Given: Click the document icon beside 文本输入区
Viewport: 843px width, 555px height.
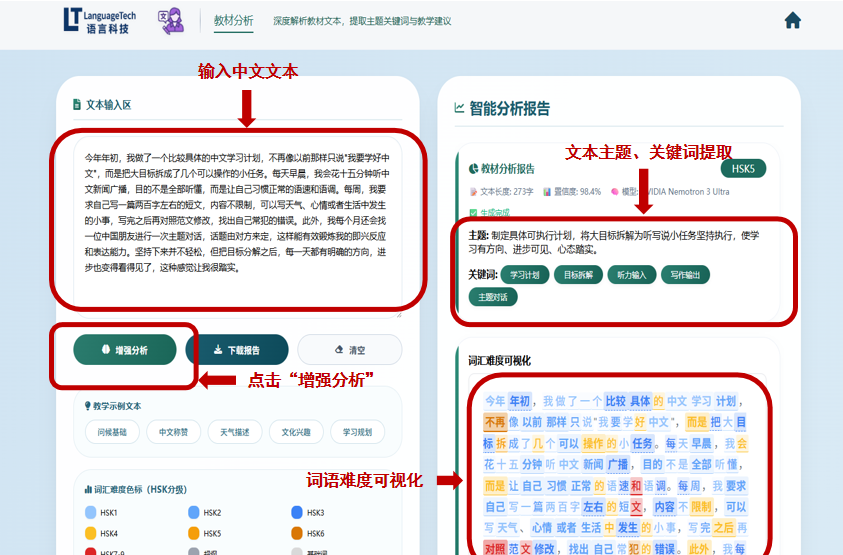Looking at the screenshot, I should (x=77, y=105).
